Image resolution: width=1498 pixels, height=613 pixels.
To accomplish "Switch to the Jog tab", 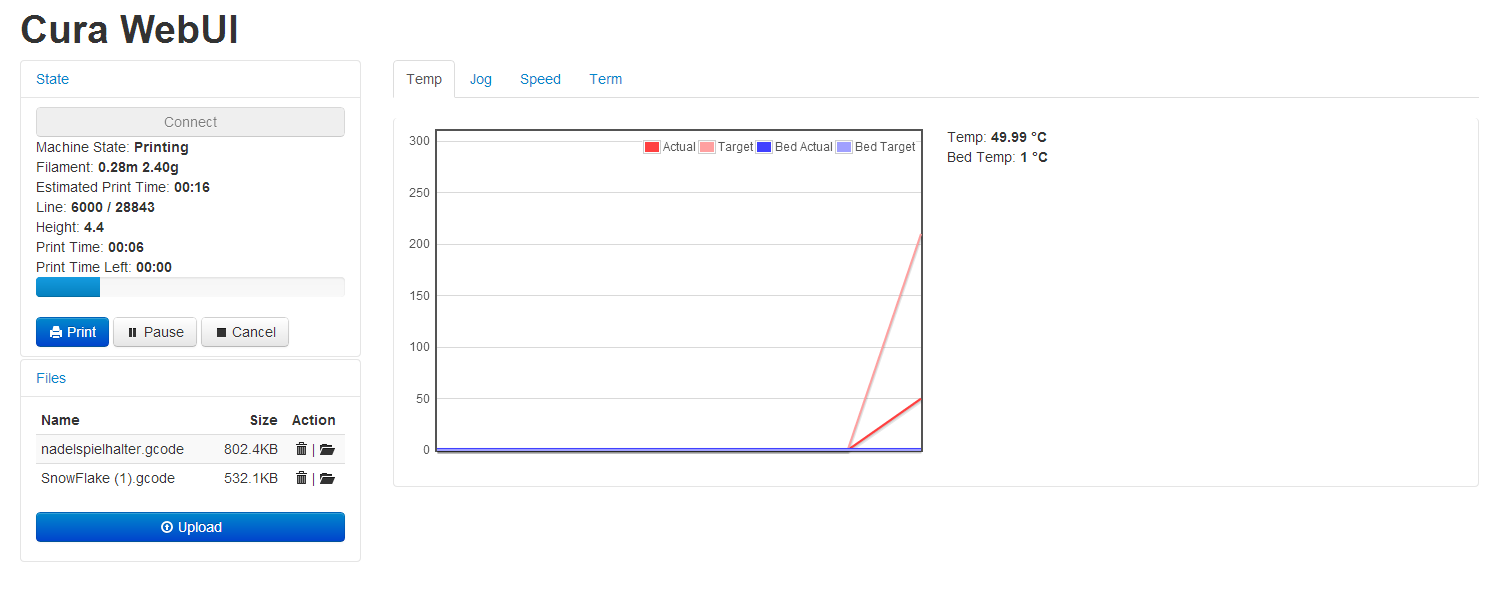I will pos(481,79).
